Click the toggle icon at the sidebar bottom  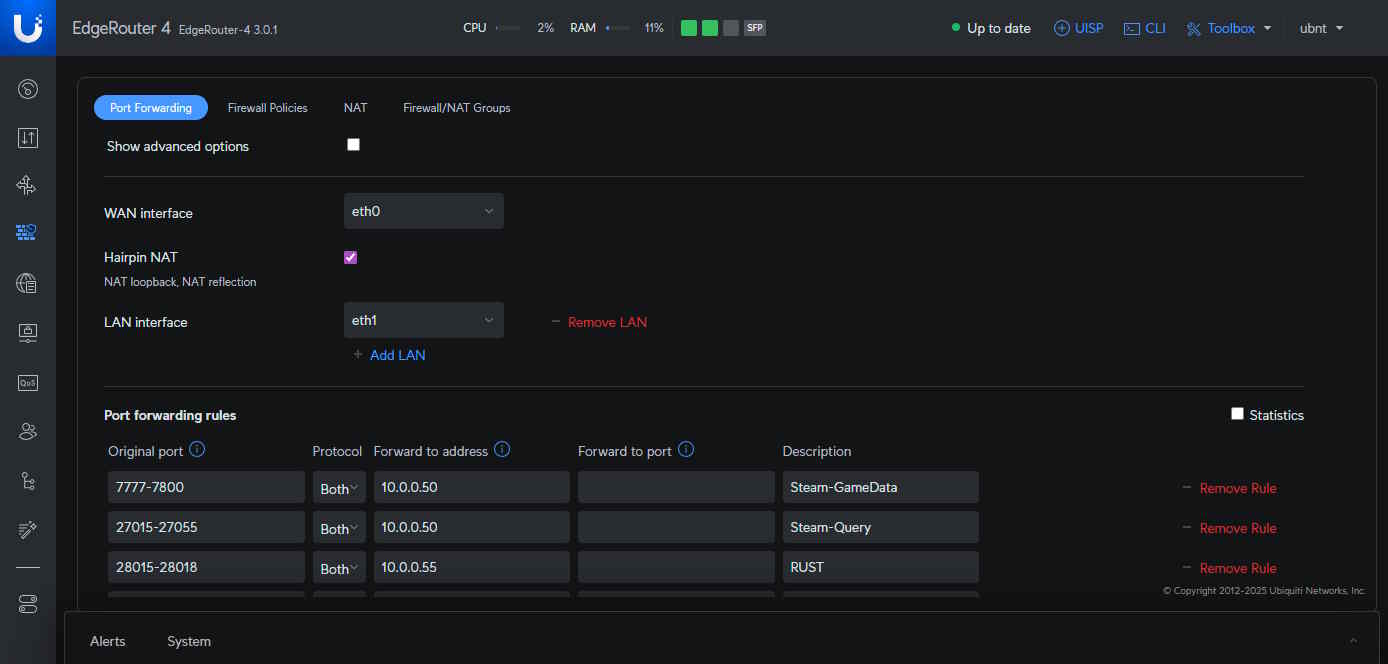28,604
